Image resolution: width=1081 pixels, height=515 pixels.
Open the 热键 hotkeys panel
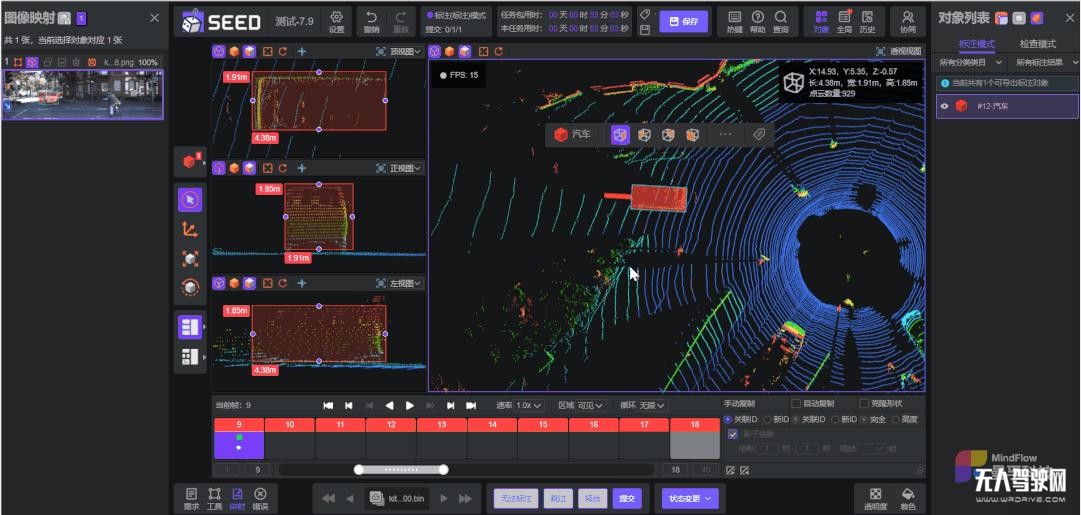pyautogui.click(x=734, y=22)
